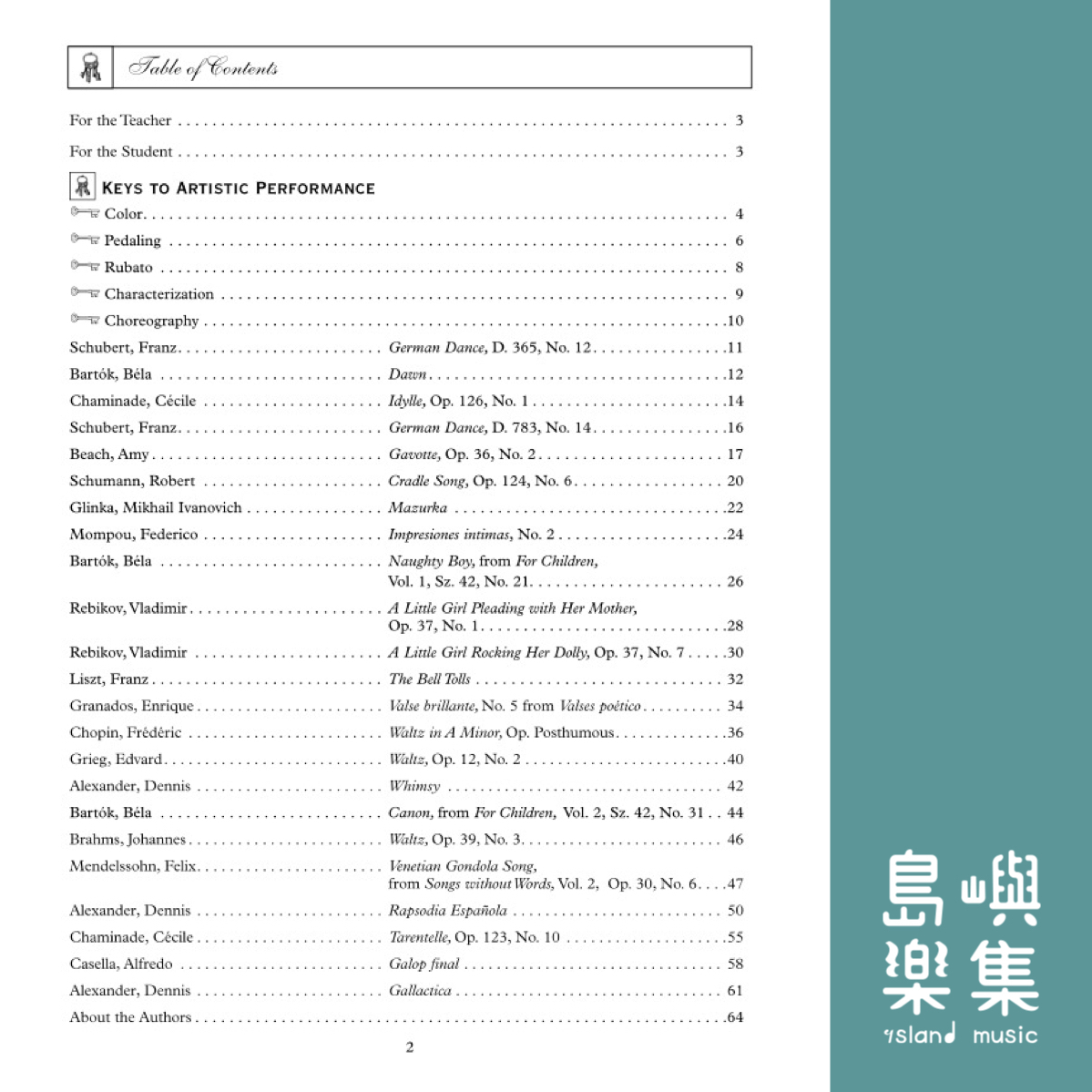Open the For the Teacher entry
1092x1092 pixels.
[120, 120]
